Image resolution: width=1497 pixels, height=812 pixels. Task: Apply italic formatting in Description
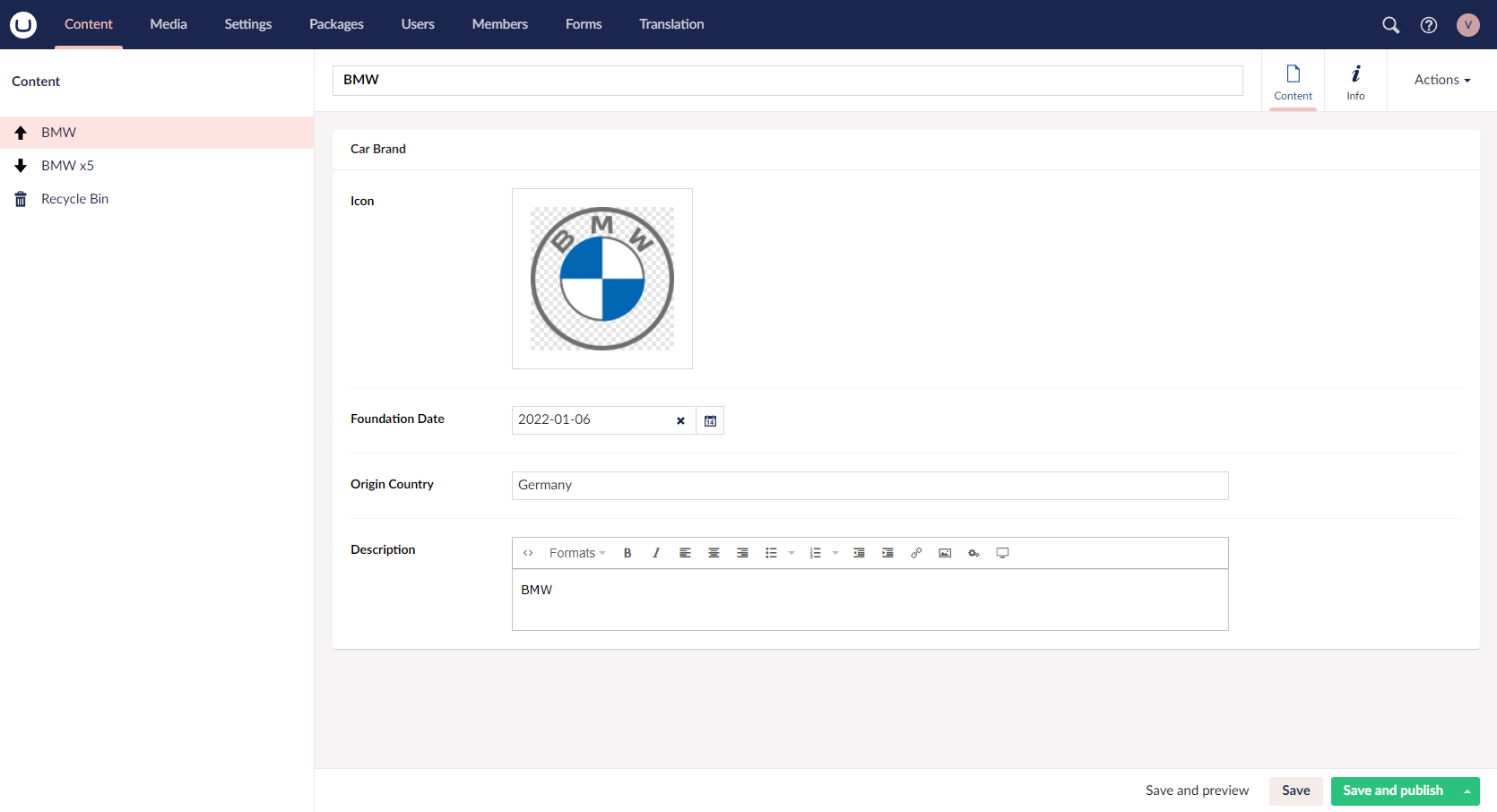coord(656,553)
